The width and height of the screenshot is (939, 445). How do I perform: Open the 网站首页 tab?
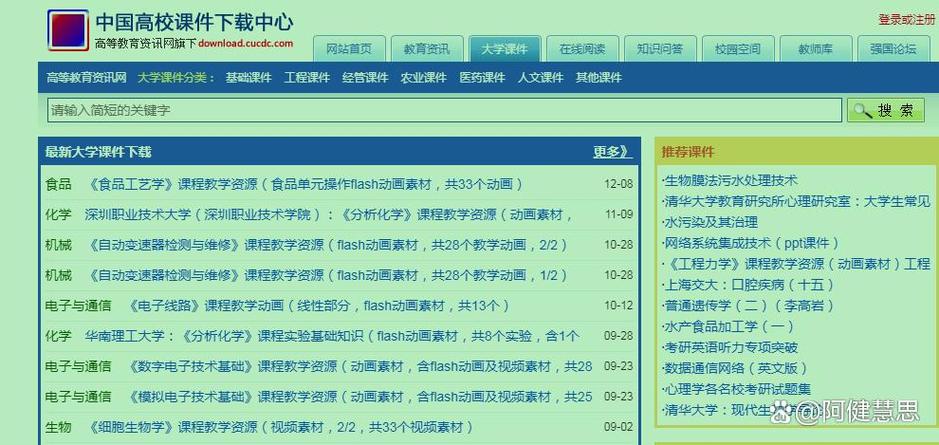coord(349,49)
